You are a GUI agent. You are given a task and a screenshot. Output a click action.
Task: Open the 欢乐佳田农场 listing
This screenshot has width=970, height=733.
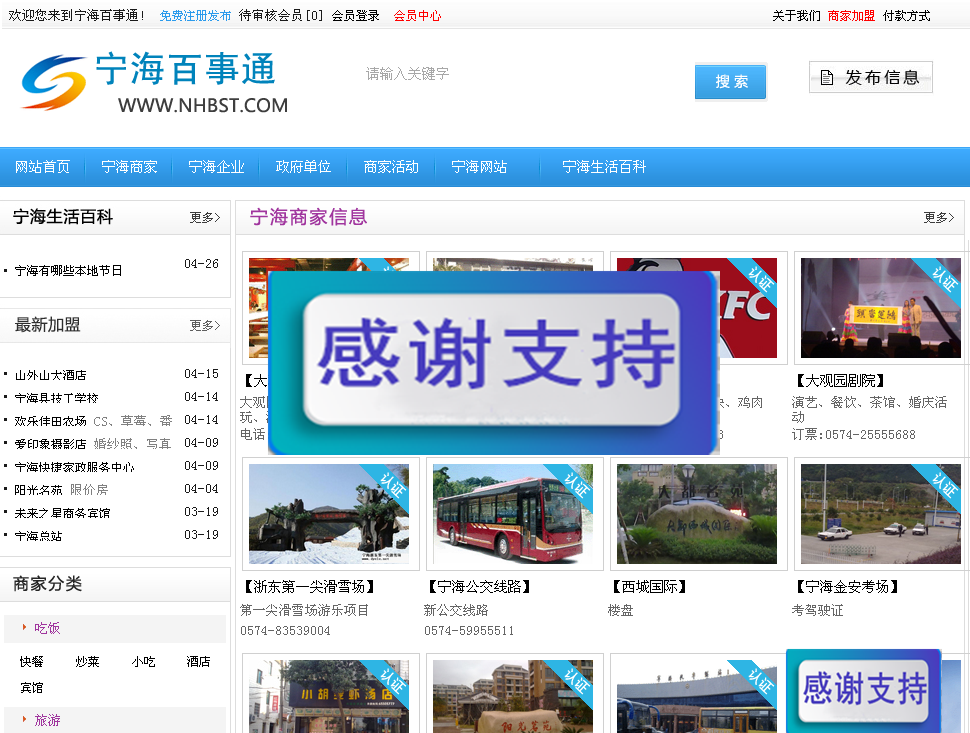tap(51, 421)
